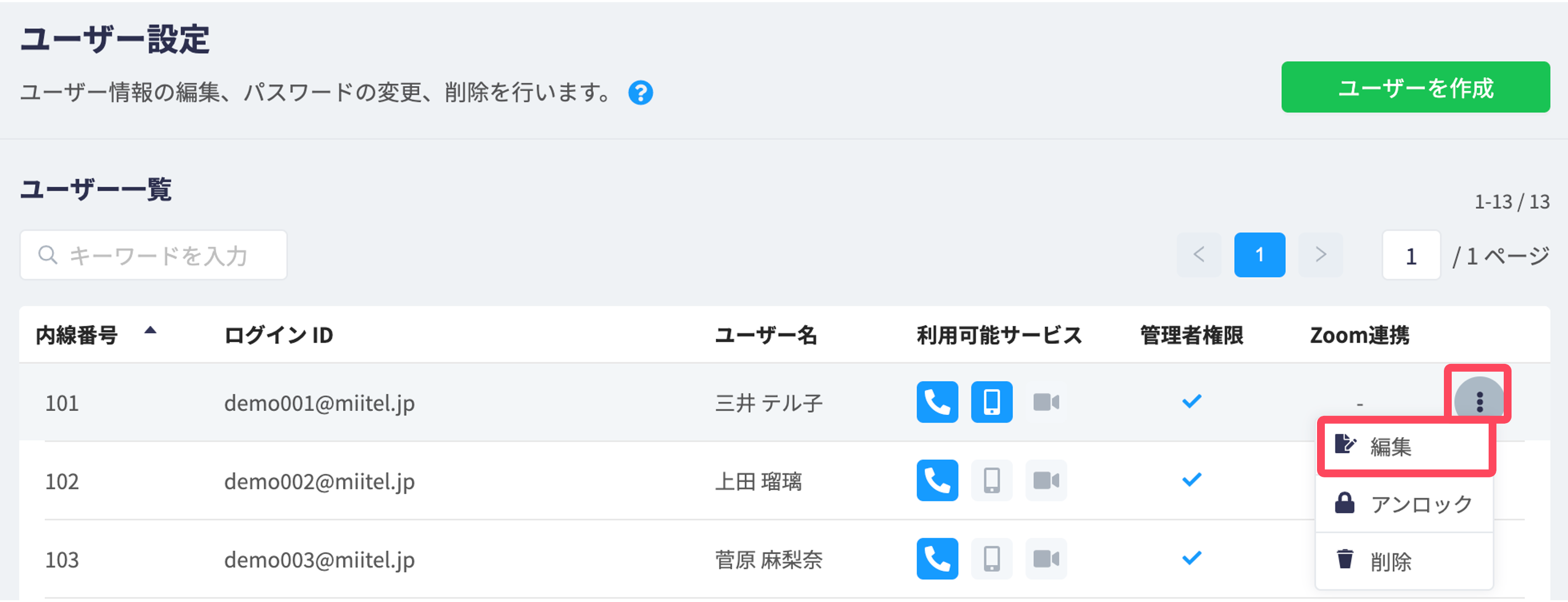Click mobile service icon for user 102
The height and width of the screenshot is (602, 1568).
pyautogui.click(x=992, y=481)
